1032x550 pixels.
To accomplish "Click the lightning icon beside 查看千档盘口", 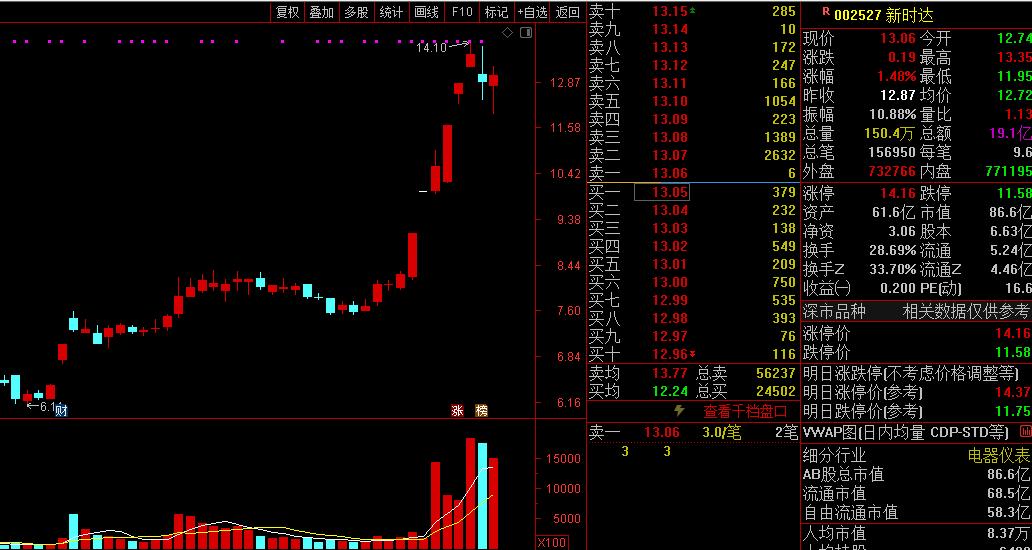I will click(x=679, y=411).
